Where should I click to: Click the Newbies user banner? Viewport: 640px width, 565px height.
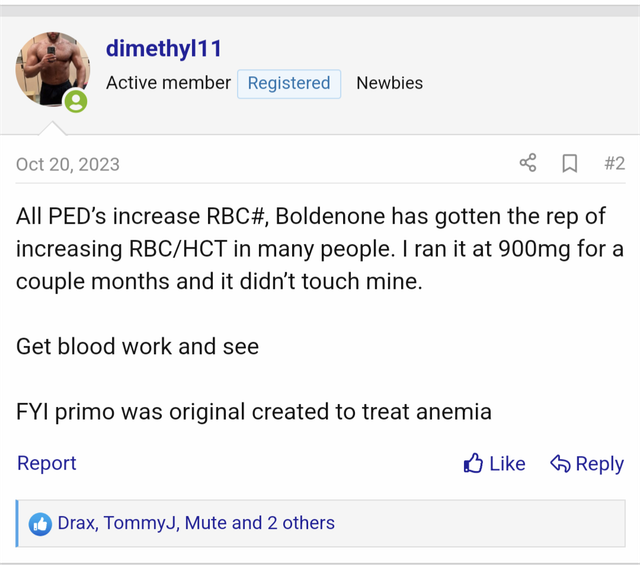[x=389, y=83]
